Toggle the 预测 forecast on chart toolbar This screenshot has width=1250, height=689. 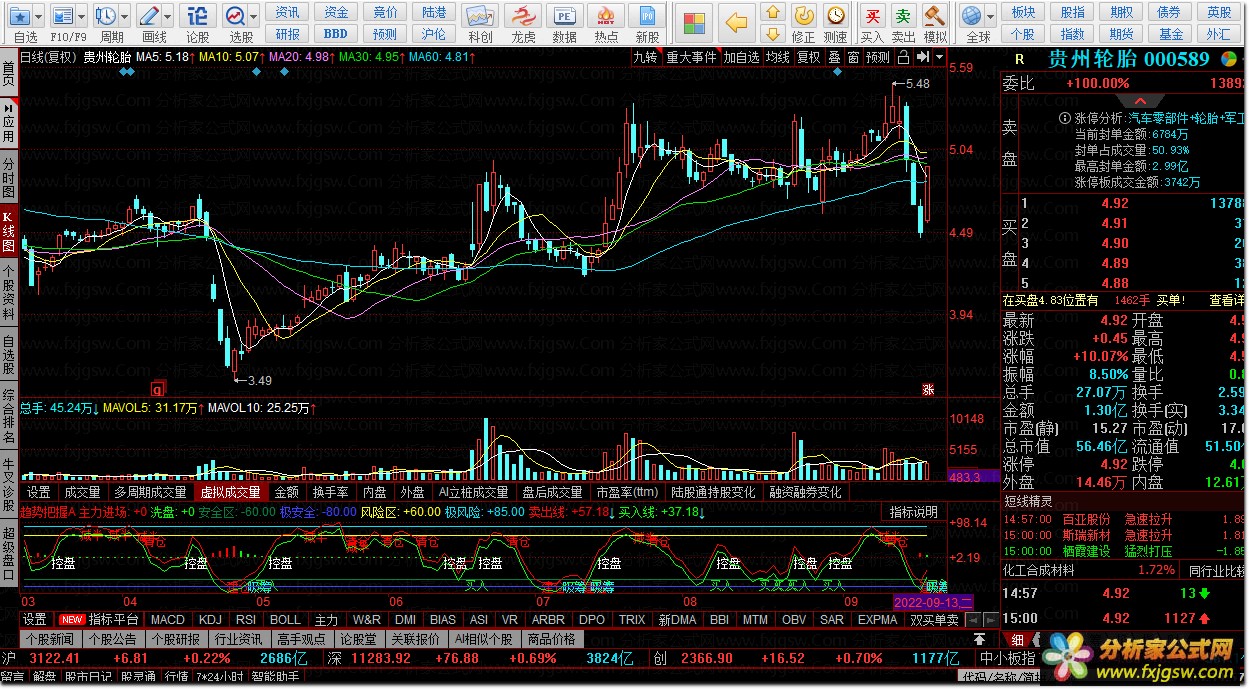[878, 57]
